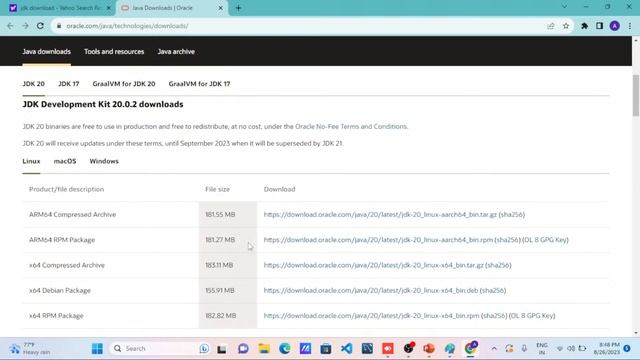The image size is (640, 360).
Task: Open the ENG IN language switcher
Action: point(542,349)
